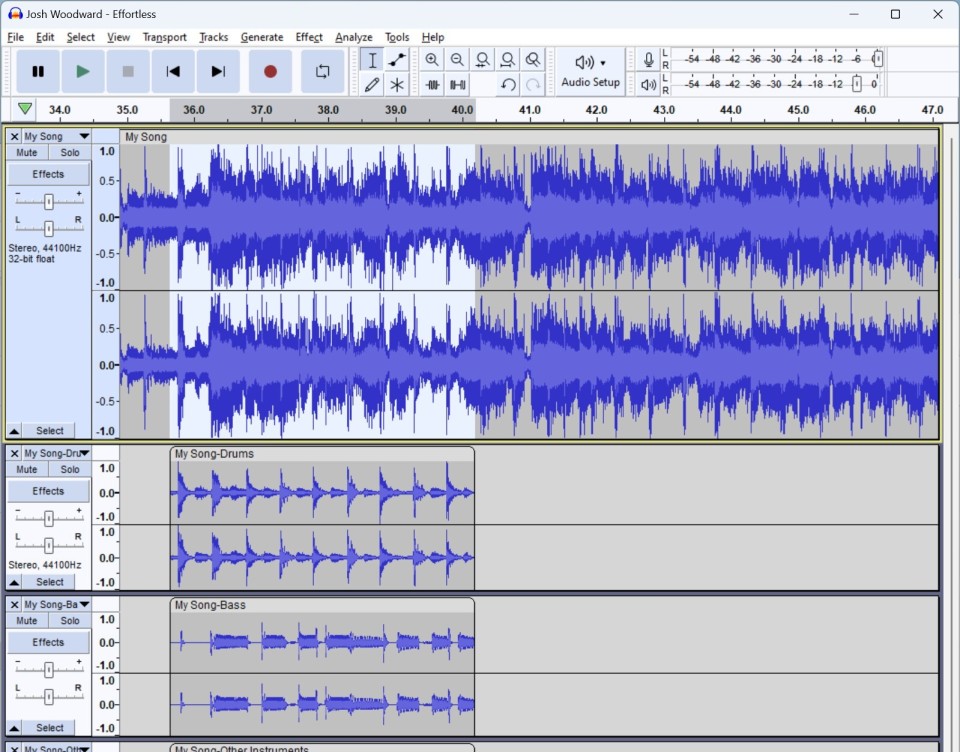Click Zoom Out on the toolbar

click(x=457, y=60)
